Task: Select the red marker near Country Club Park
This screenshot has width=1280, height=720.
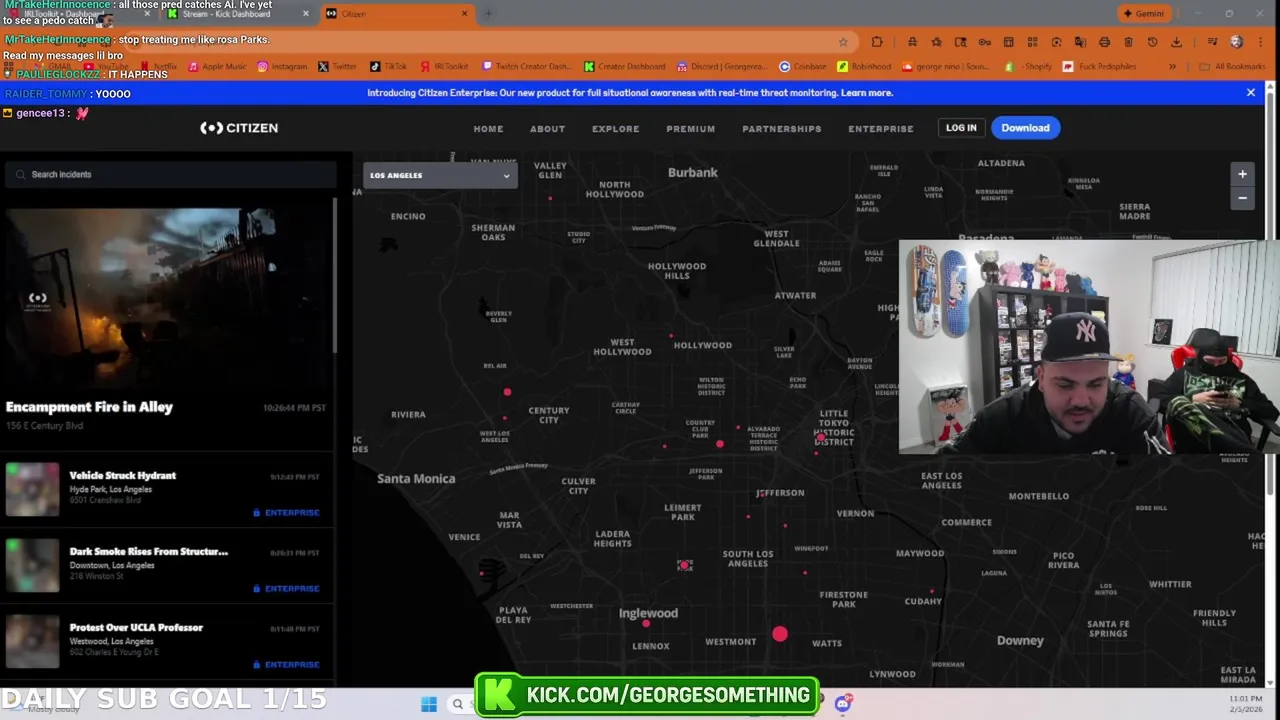Action: (720, 443)
